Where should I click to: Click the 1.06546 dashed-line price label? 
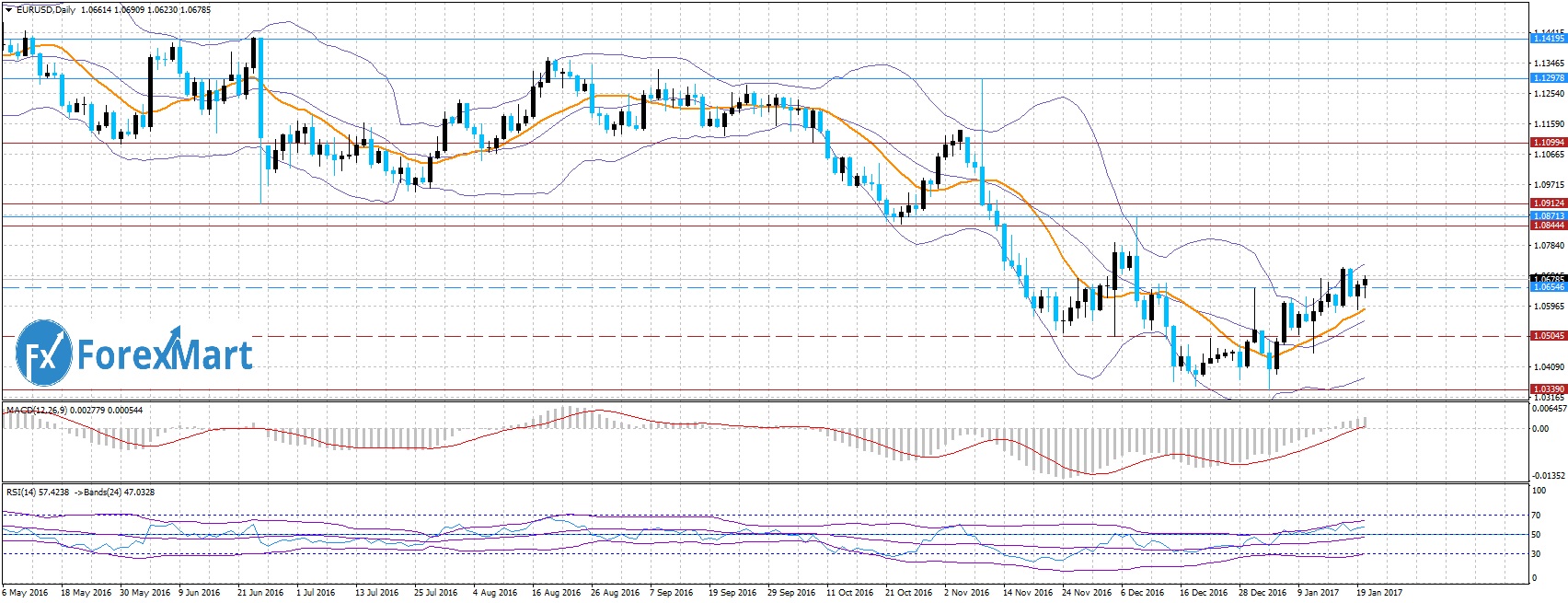click(x=1548, y=287)
